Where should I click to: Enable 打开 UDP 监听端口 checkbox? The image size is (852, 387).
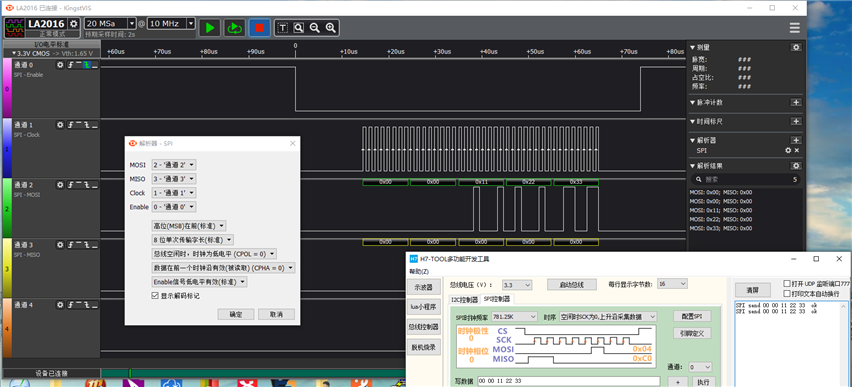coord(787,284)
